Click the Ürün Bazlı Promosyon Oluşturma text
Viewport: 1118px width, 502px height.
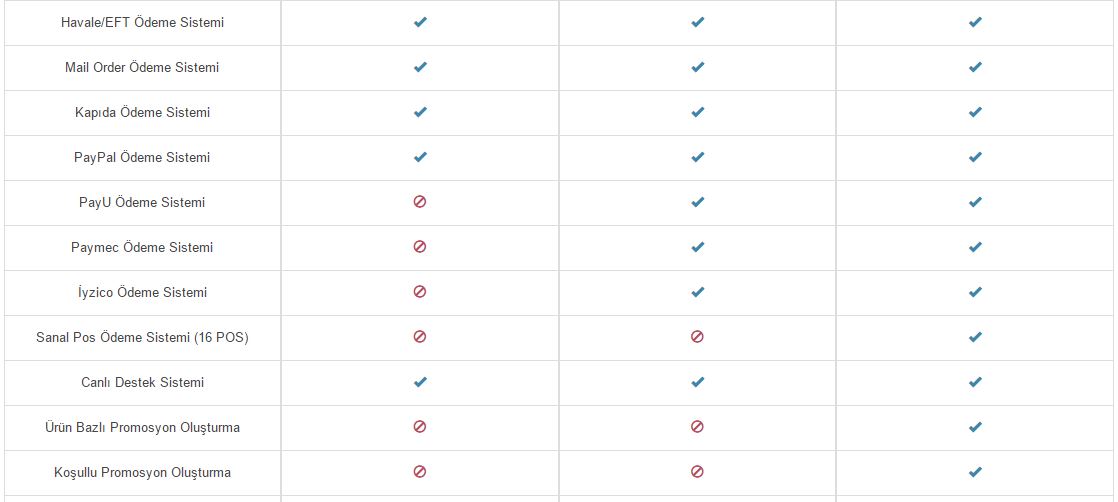tap(143, 428)
